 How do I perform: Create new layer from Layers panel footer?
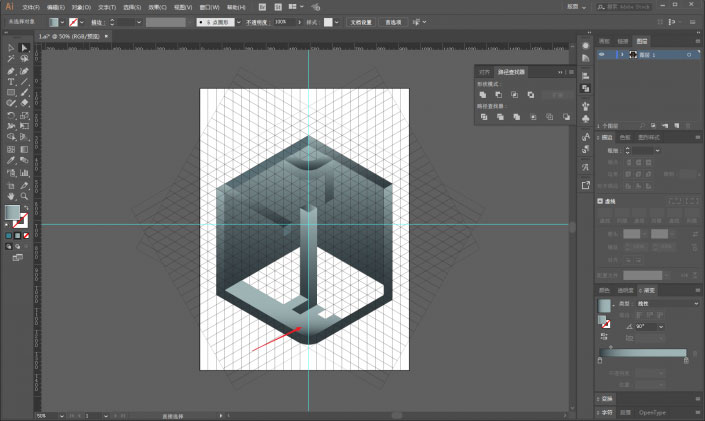[676, 125]
